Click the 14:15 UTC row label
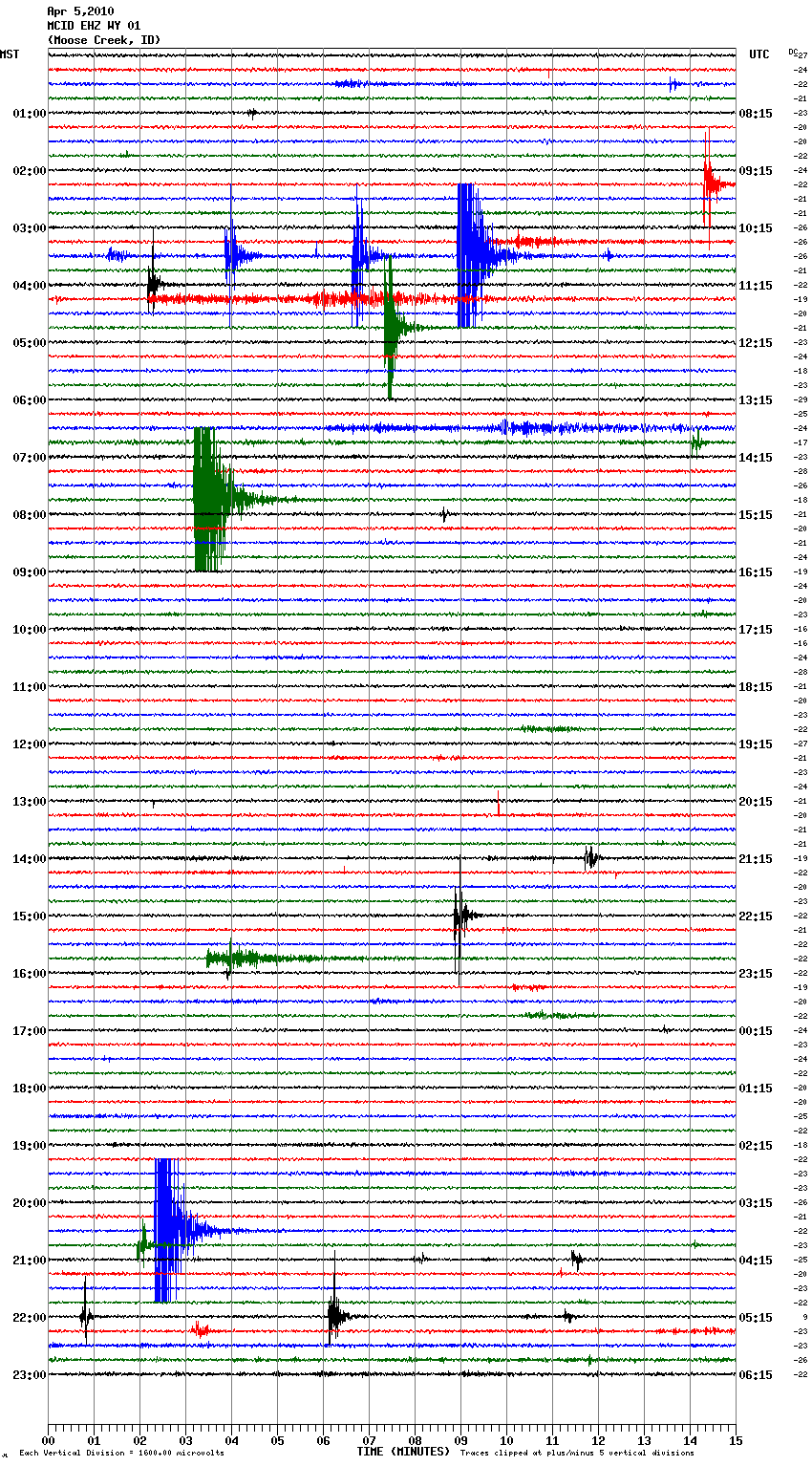Image resolution: width=812 pixels, height=1466 pixels. pos(756,458)
